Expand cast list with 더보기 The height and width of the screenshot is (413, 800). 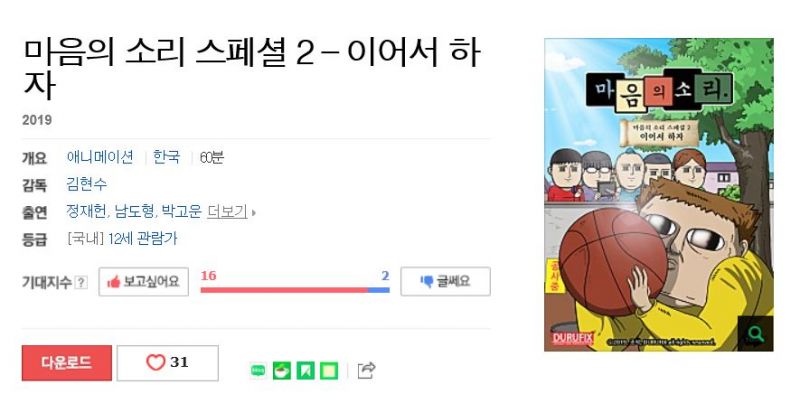[227, 211]
